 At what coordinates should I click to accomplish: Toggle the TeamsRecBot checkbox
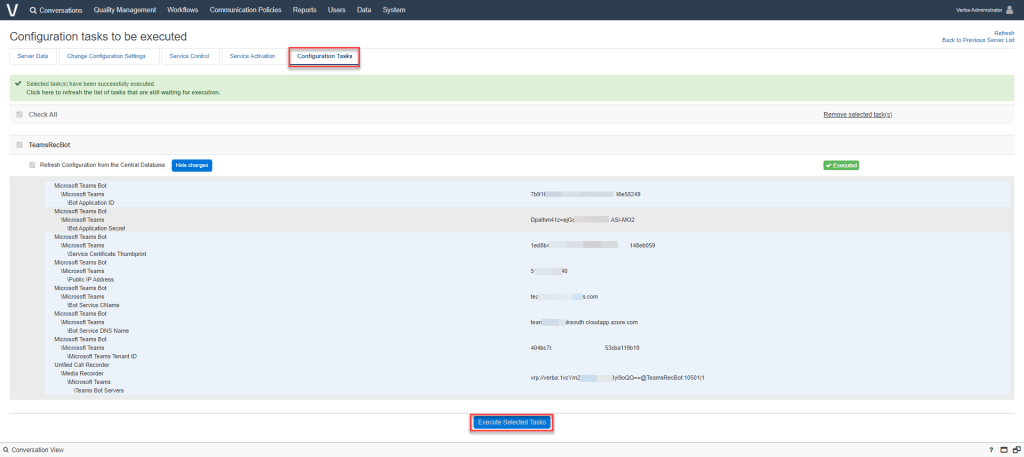[x=19, y=145]
